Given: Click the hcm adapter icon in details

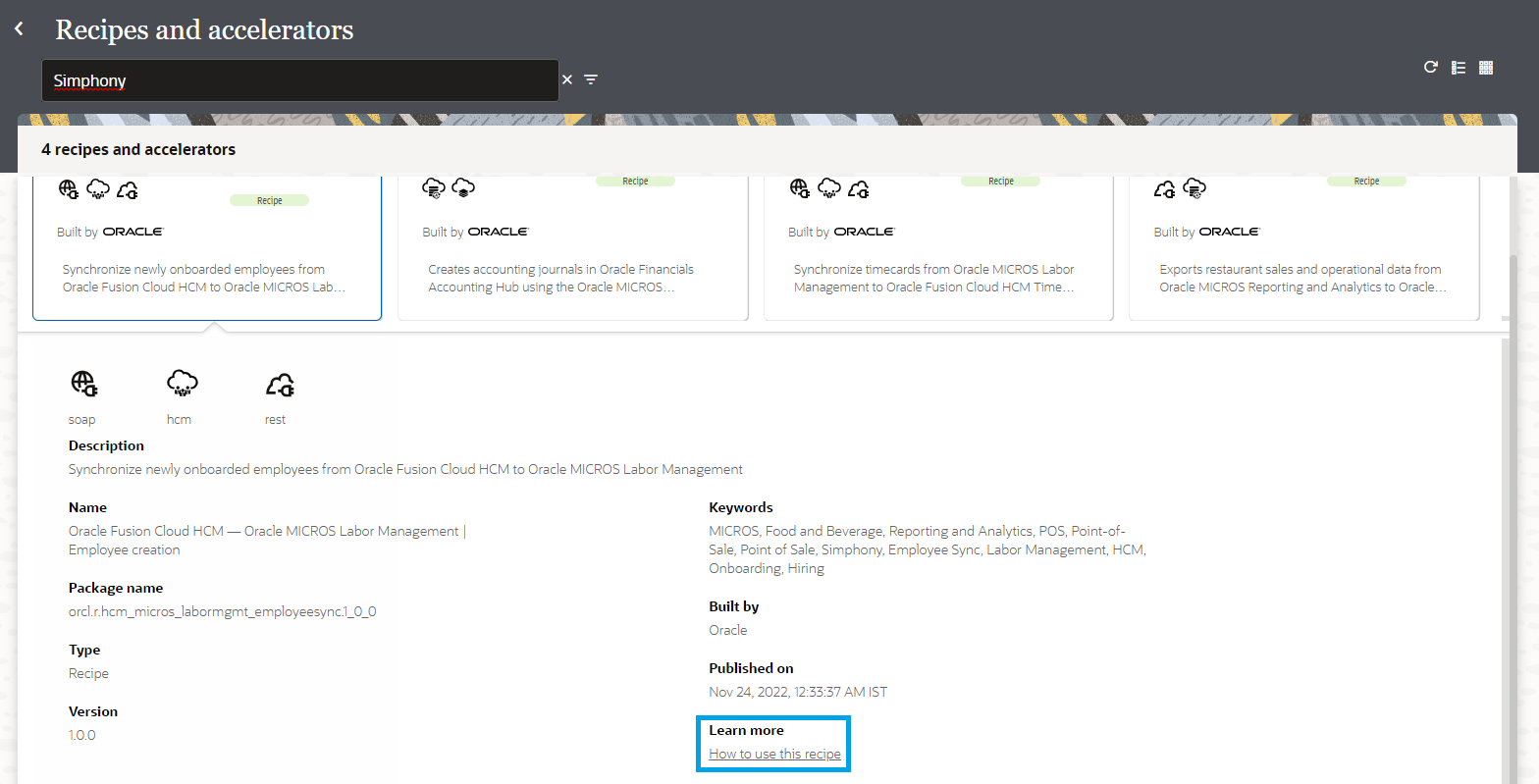Looking at the screenshot, I should click(x=183, y=384).
